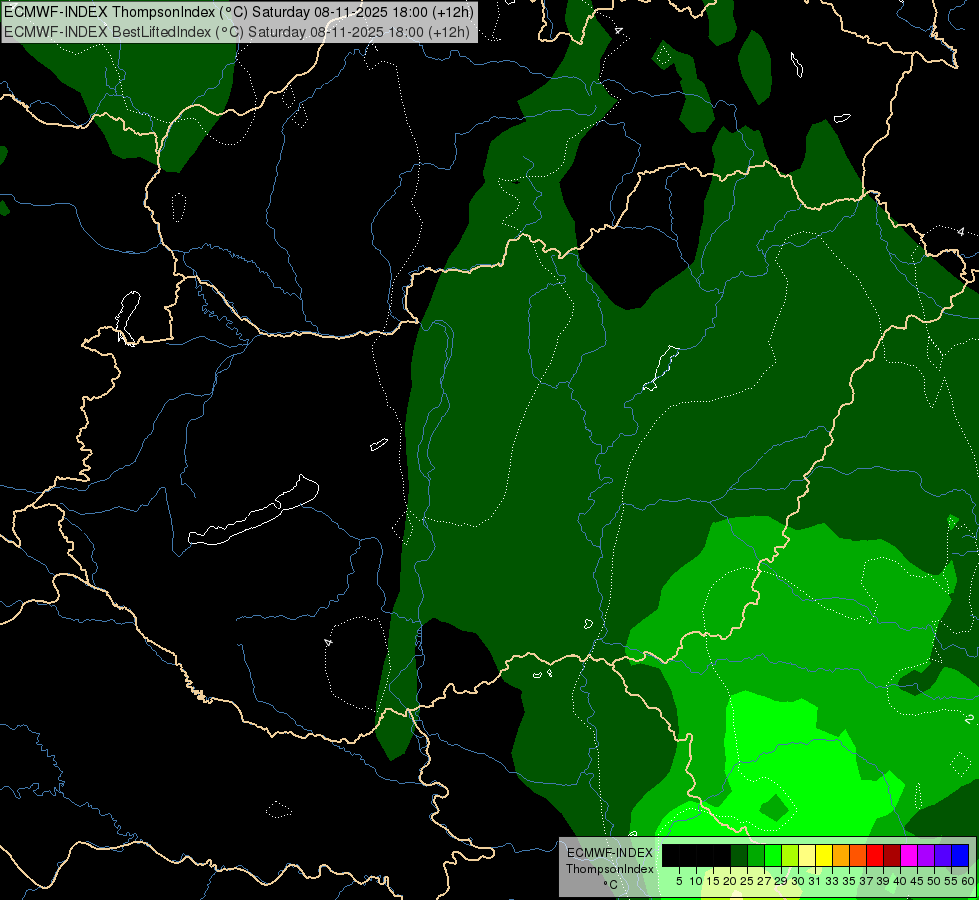
Task: Select the magenta 40–45 legend swatch
Action: click(909, 855)
